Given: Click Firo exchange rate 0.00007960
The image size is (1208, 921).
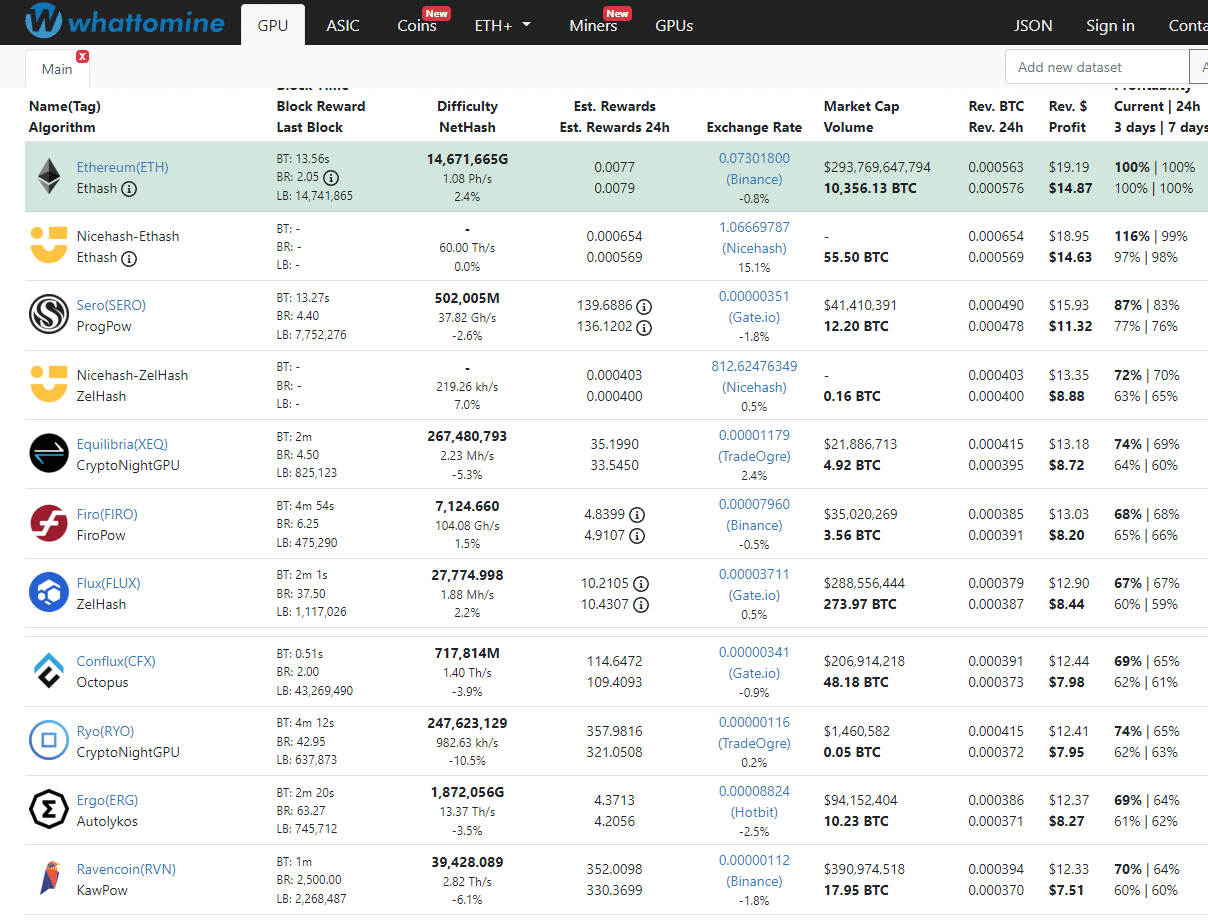Looking at the screenshot, I should [754, 504].
